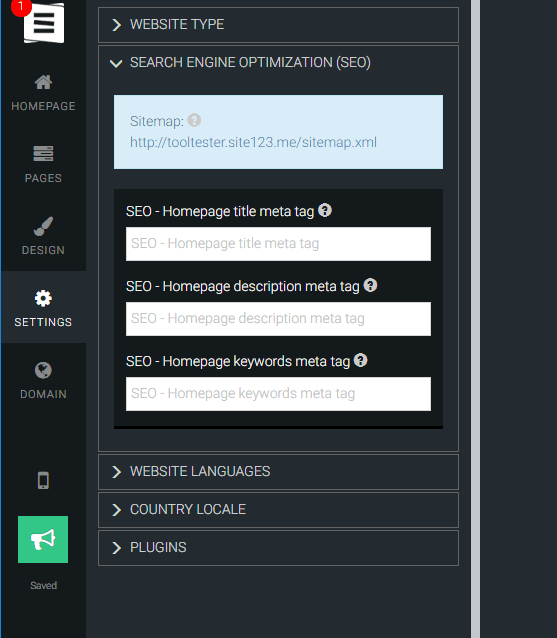
Task: Show help for Homepage description meta tag
Action: (370, 285)
